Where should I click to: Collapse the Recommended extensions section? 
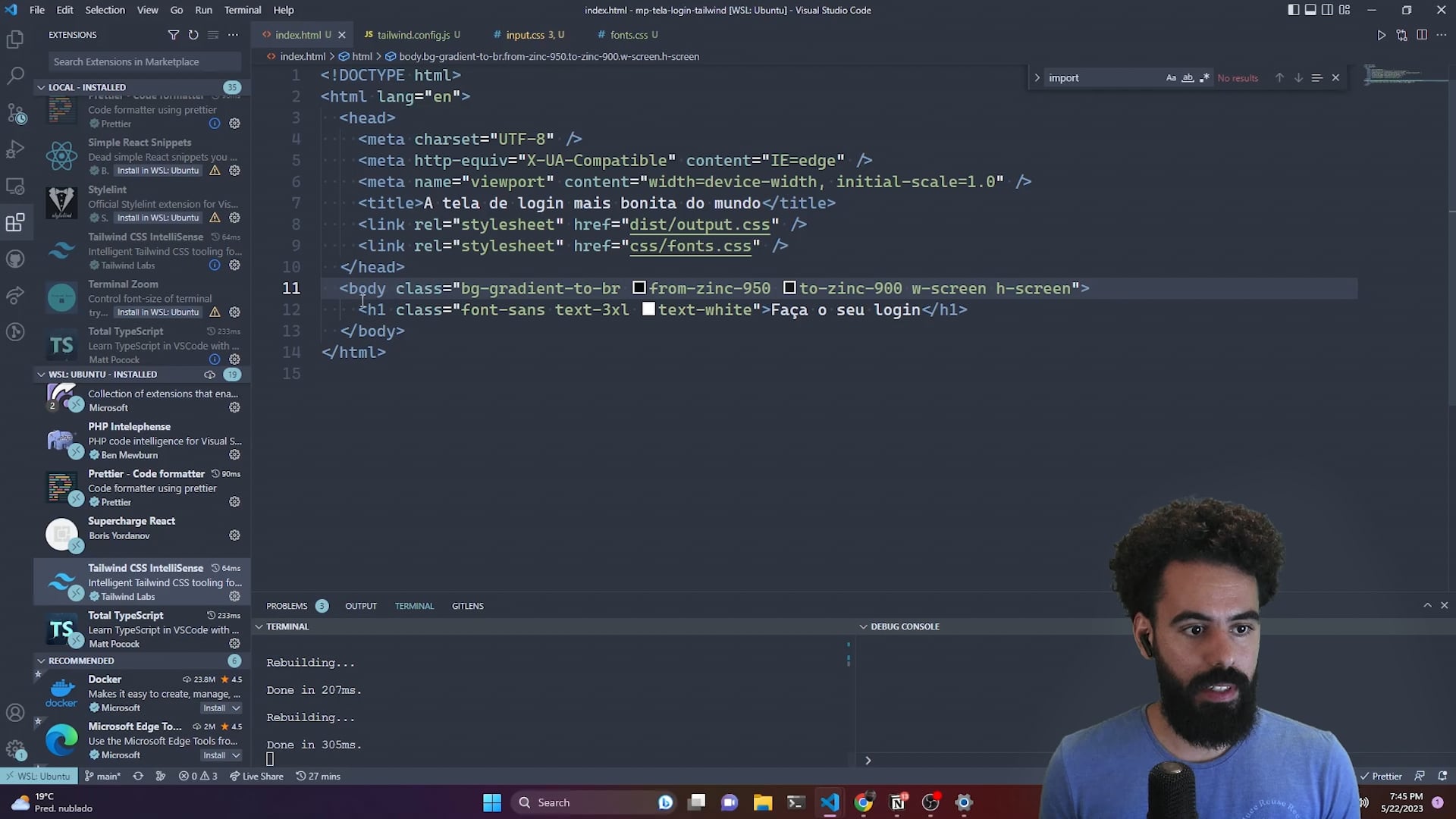coord(41,661)
